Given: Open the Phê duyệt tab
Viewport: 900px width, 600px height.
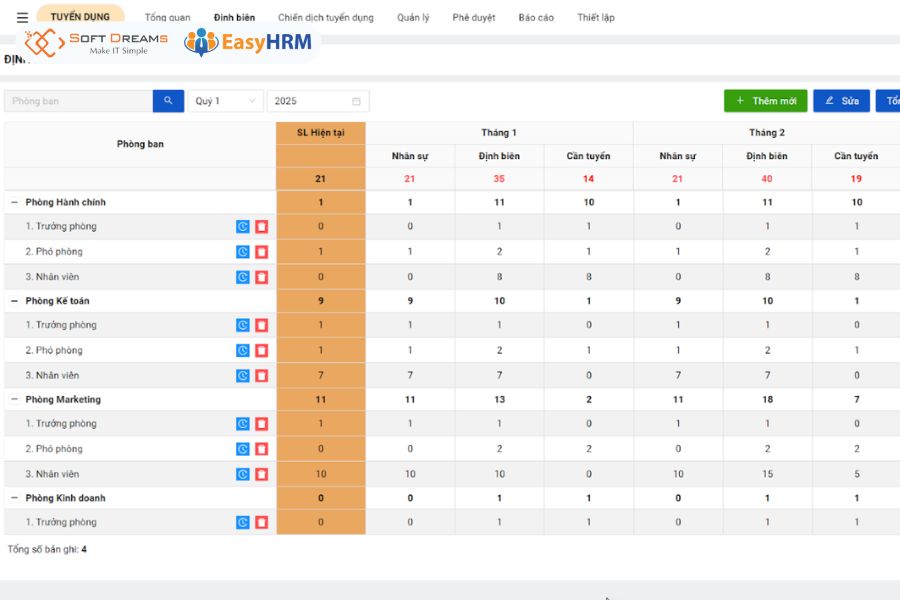Looking at the screenshot, I should pyautogui.click(x=474, y=18).
